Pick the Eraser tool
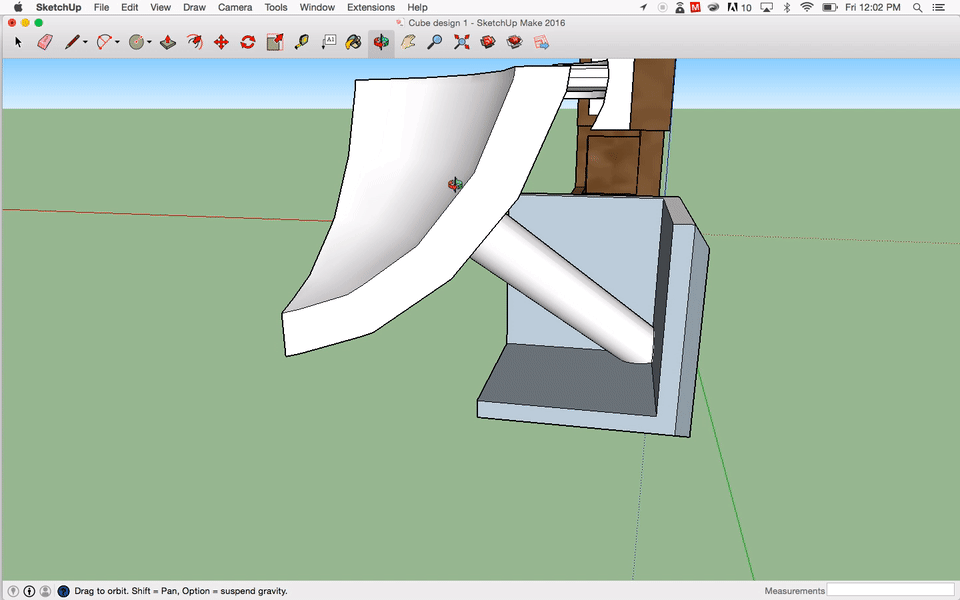Image resolution: width=960 pixels, height=600 pixels. pos(44,42)
